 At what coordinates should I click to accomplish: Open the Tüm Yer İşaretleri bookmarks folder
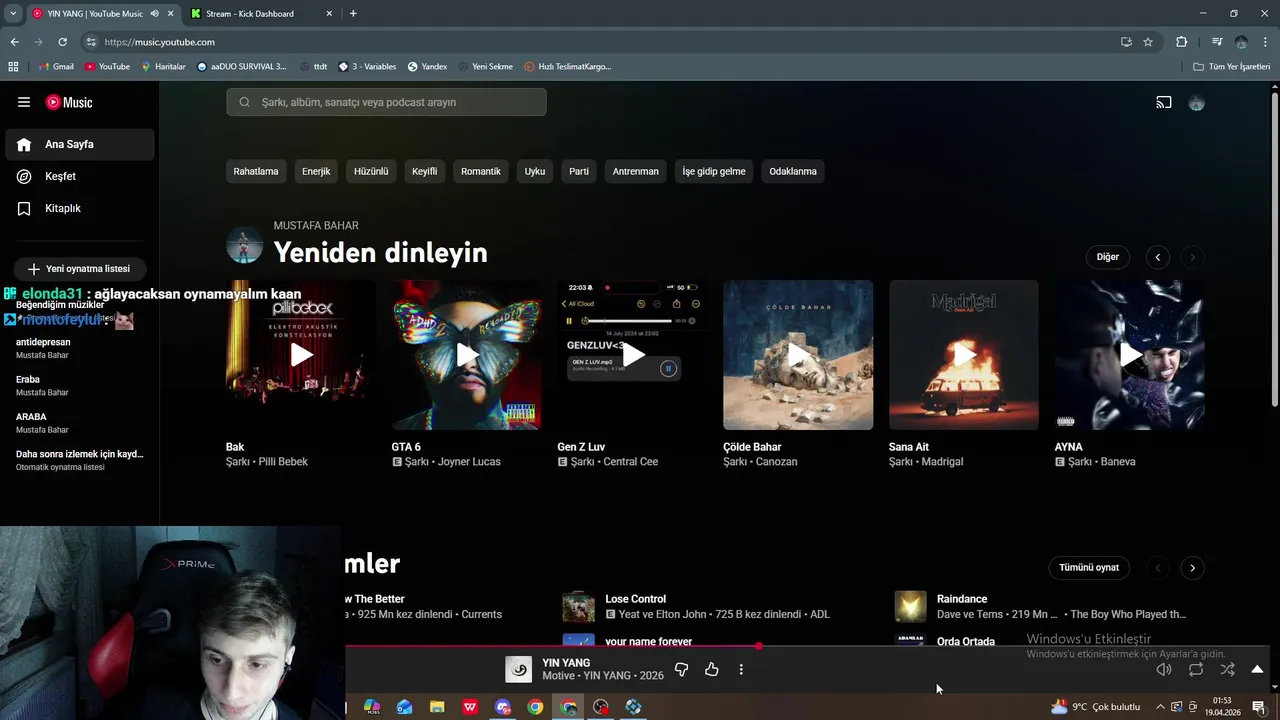(1232, 67)
